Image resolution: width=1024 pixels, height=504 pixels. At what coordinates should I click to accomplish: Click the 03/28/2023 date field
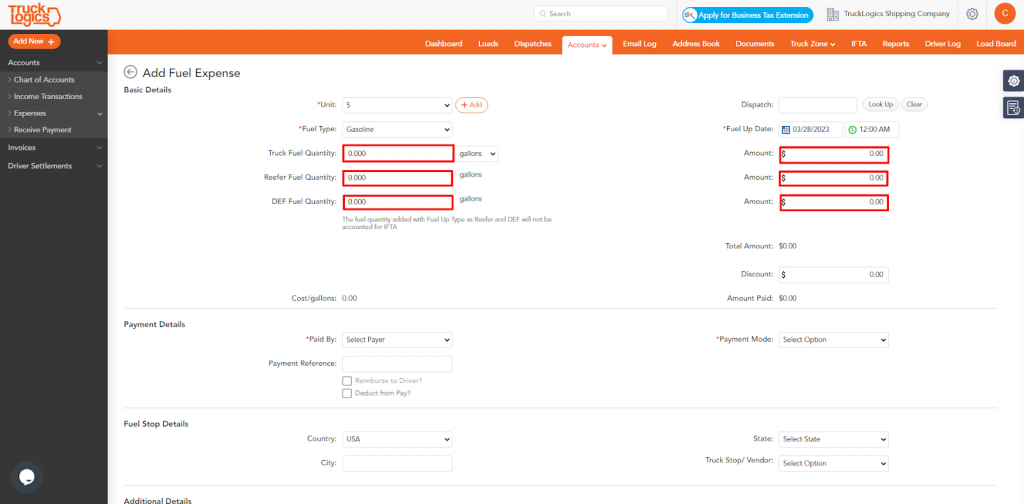point(810,129)
